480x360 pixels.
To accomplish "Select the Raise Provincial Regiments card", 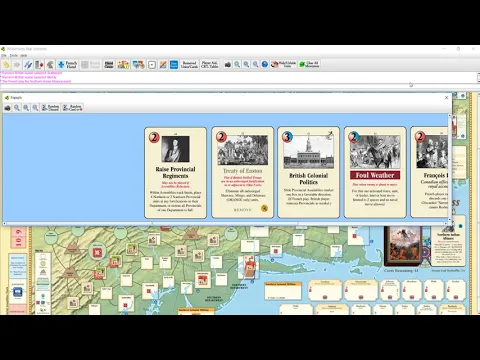I will 176,173.
